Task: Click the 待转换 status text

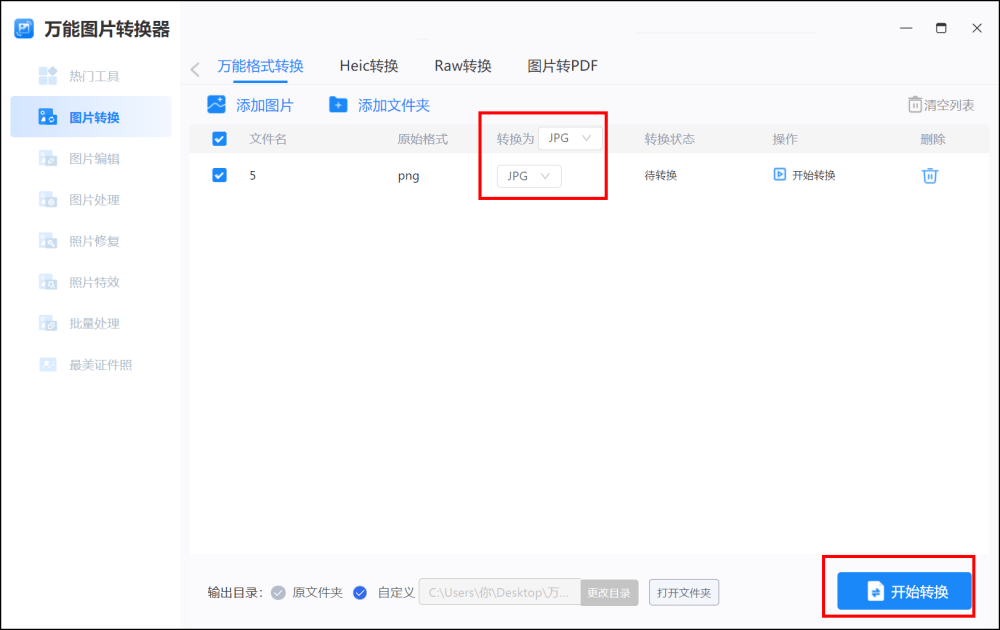Action: click(x=661, y=175)
